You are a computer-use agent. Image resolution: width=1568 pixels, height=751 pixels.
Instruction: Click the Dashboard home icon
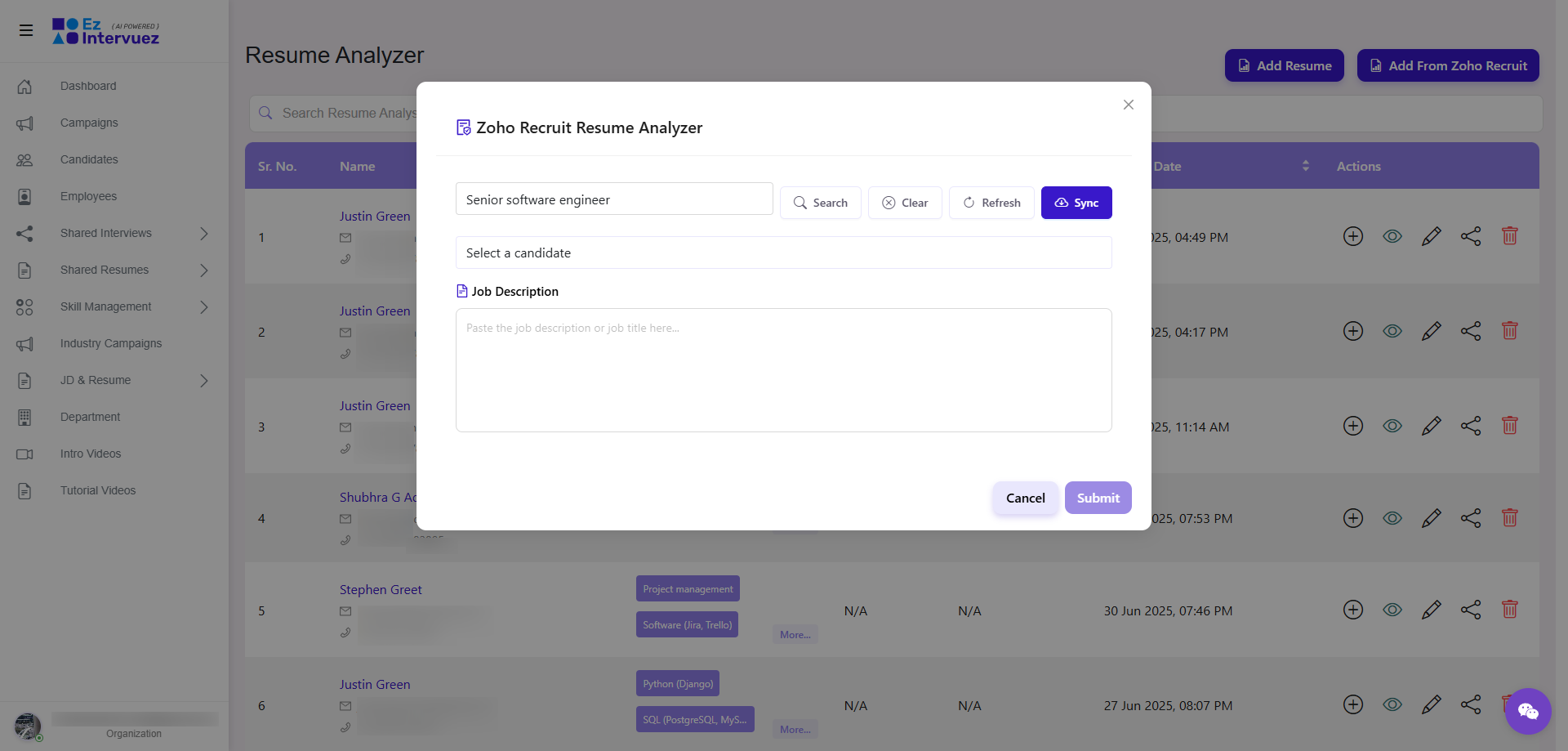click(24, 87)
